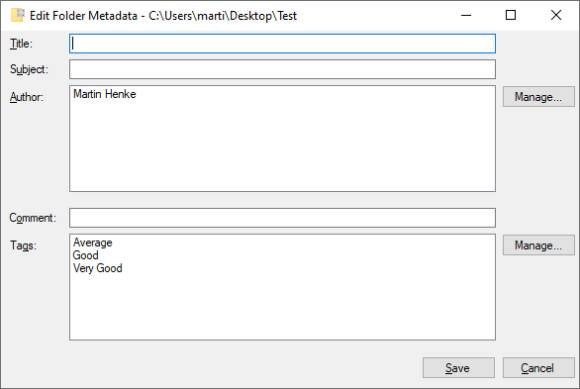
Task: Click the Title: label
Action: 21,44
